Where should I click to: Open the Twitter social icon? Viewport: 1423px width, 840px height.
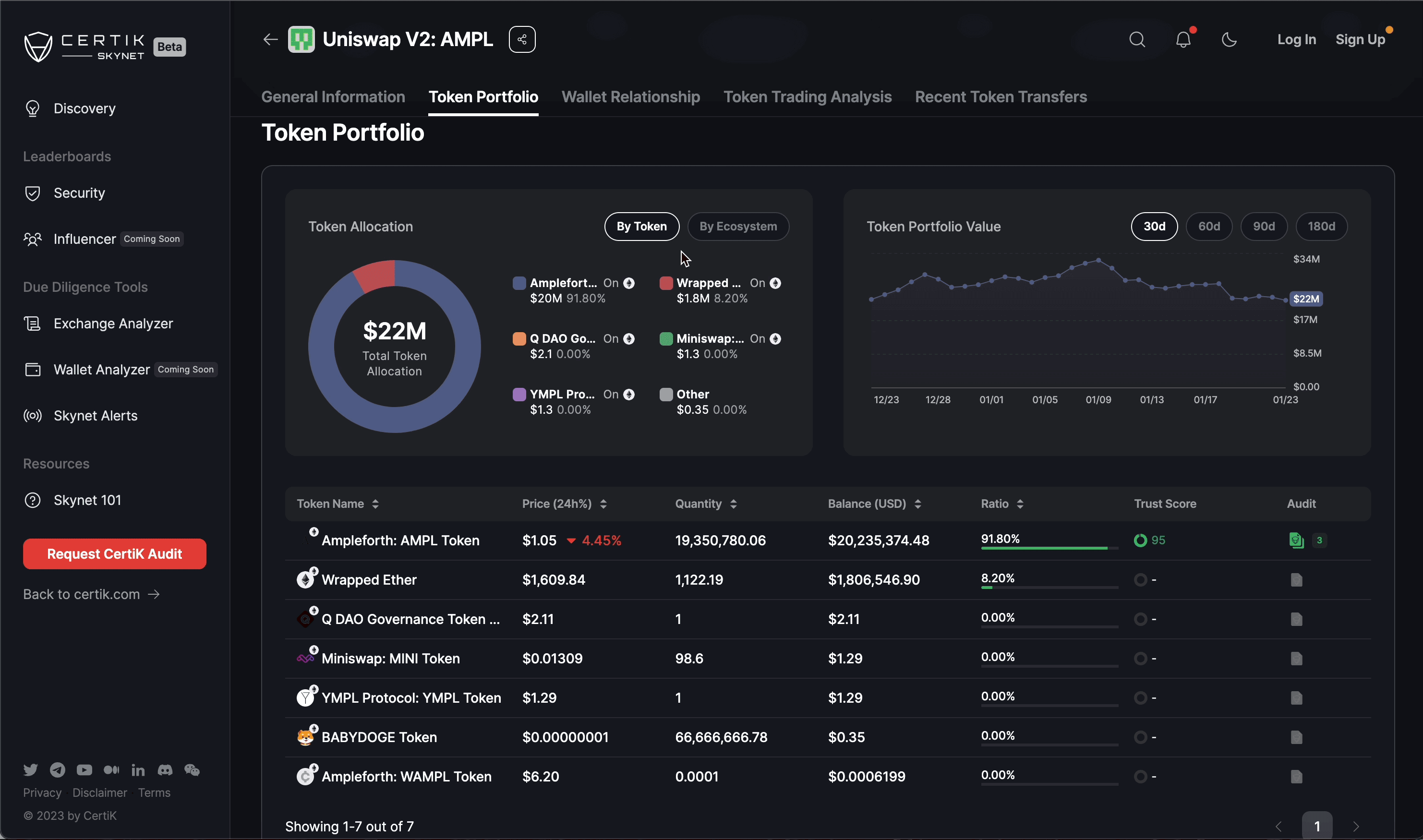31,770
